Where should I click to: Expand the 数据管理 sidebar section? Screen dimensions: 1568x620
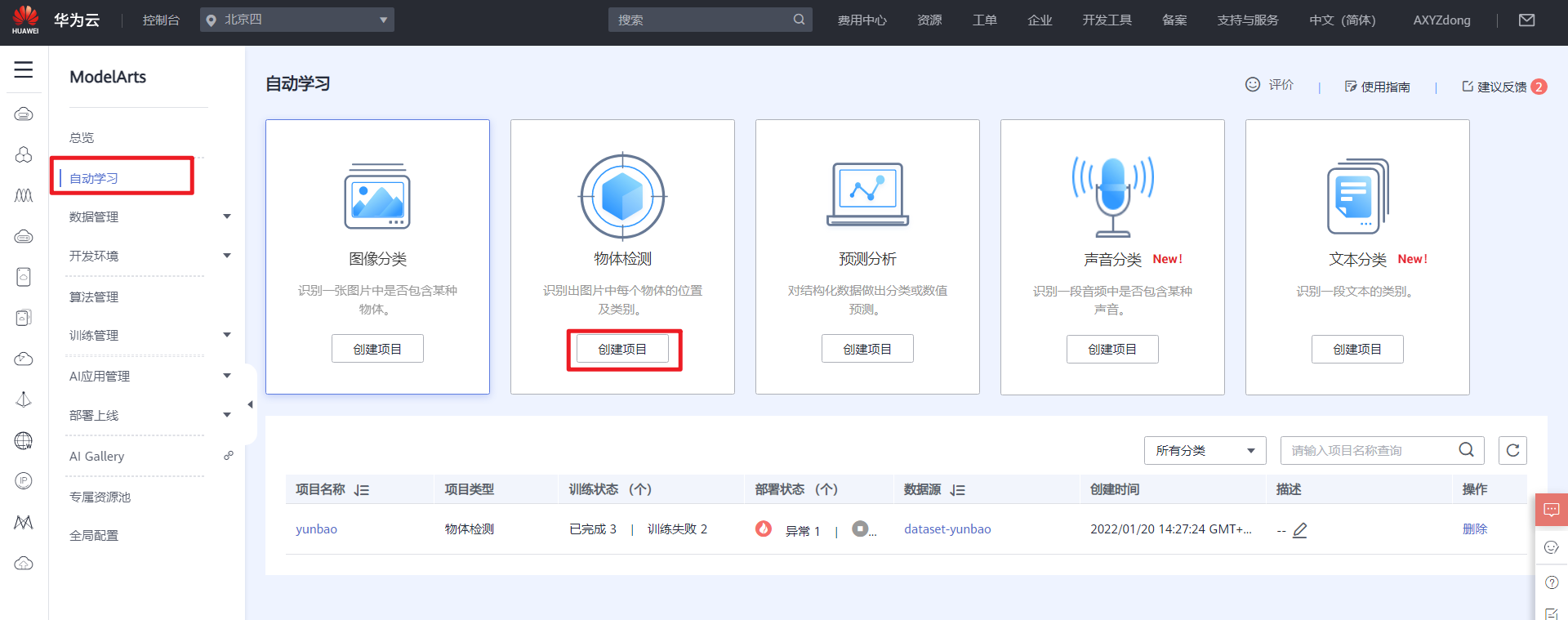tap(227, 216)
